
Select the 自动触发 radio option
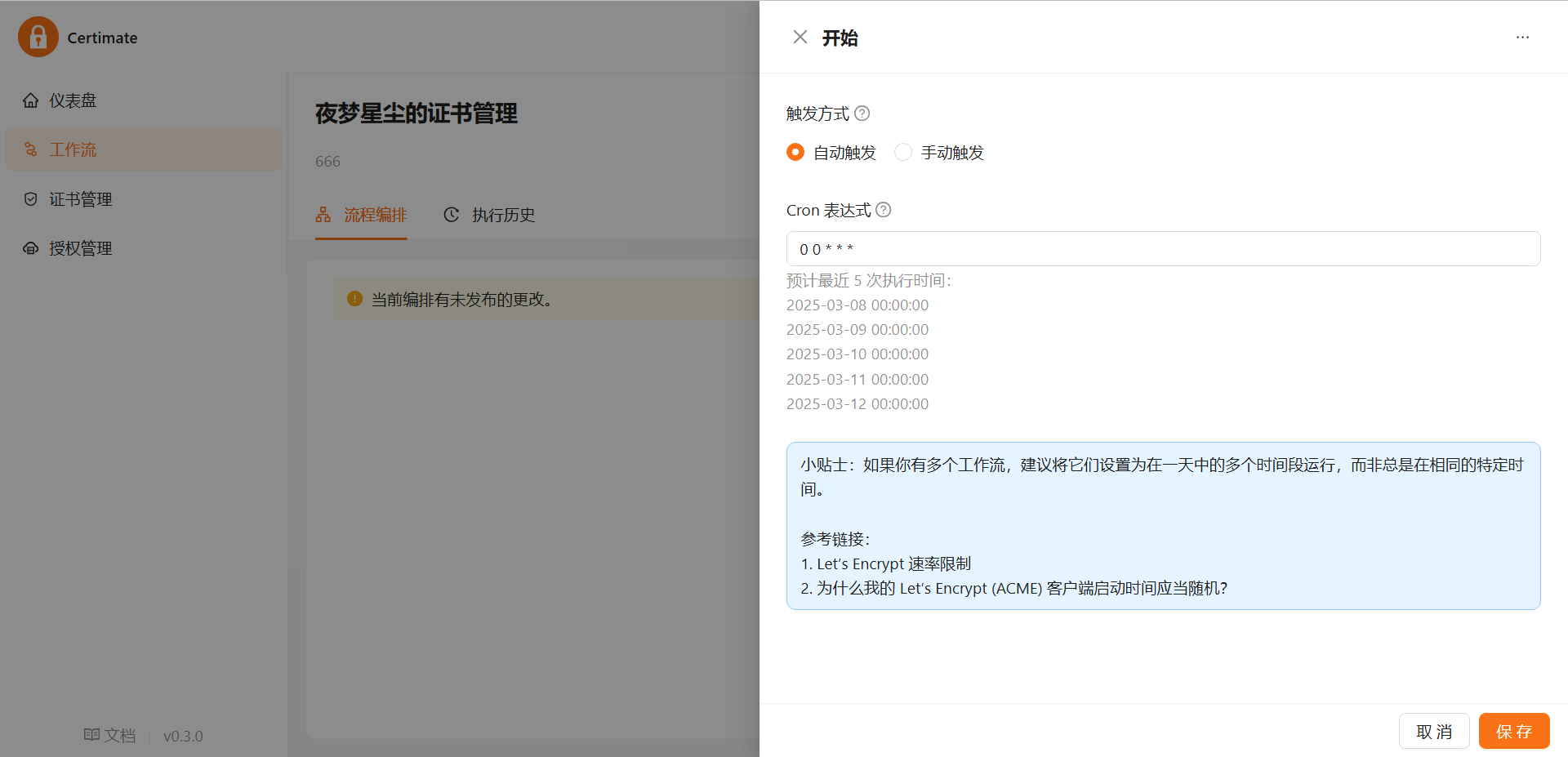coord(795,153)
